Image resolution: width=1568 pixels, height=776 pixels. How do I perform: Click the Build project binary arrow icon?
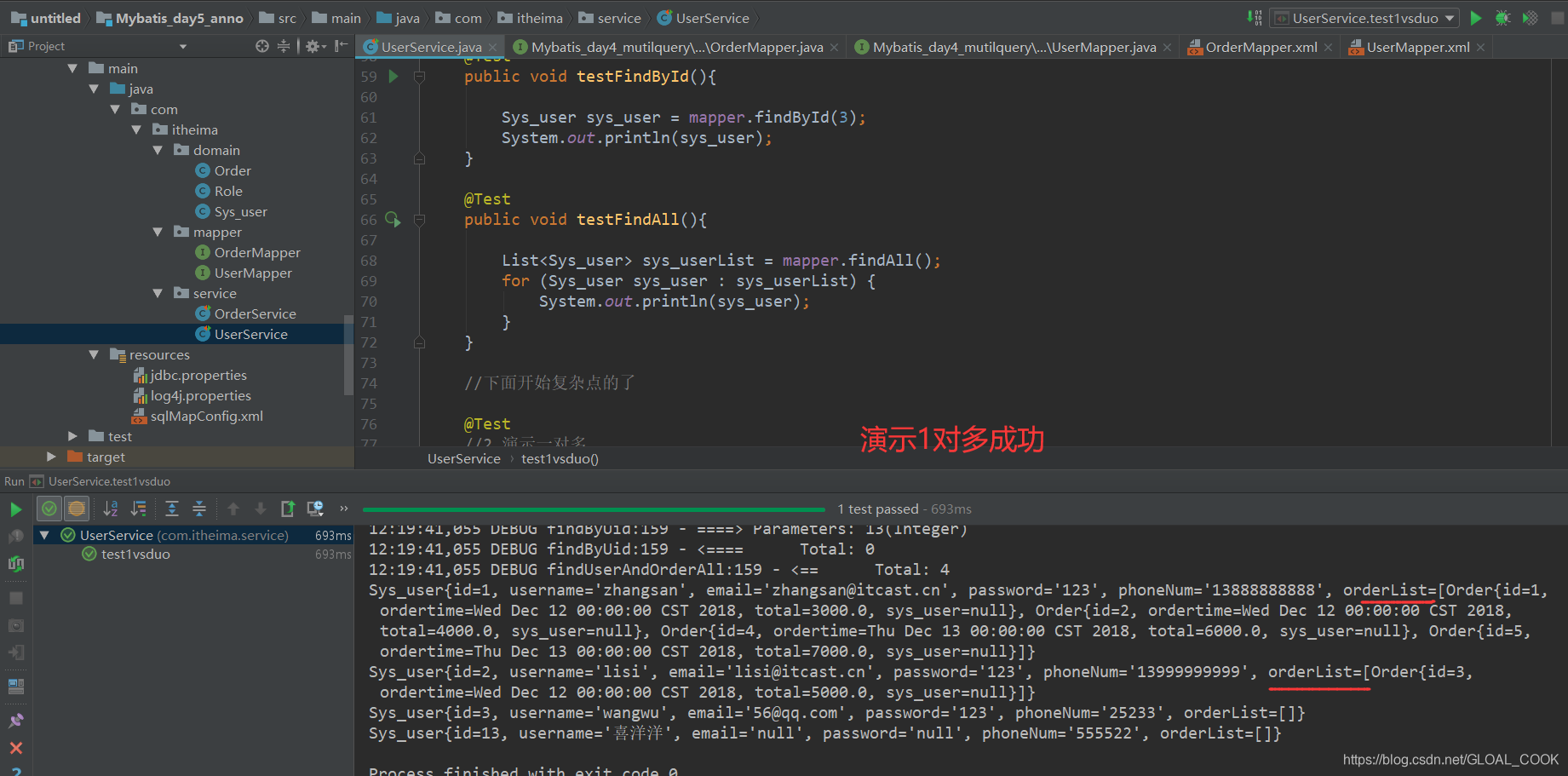1254,18
